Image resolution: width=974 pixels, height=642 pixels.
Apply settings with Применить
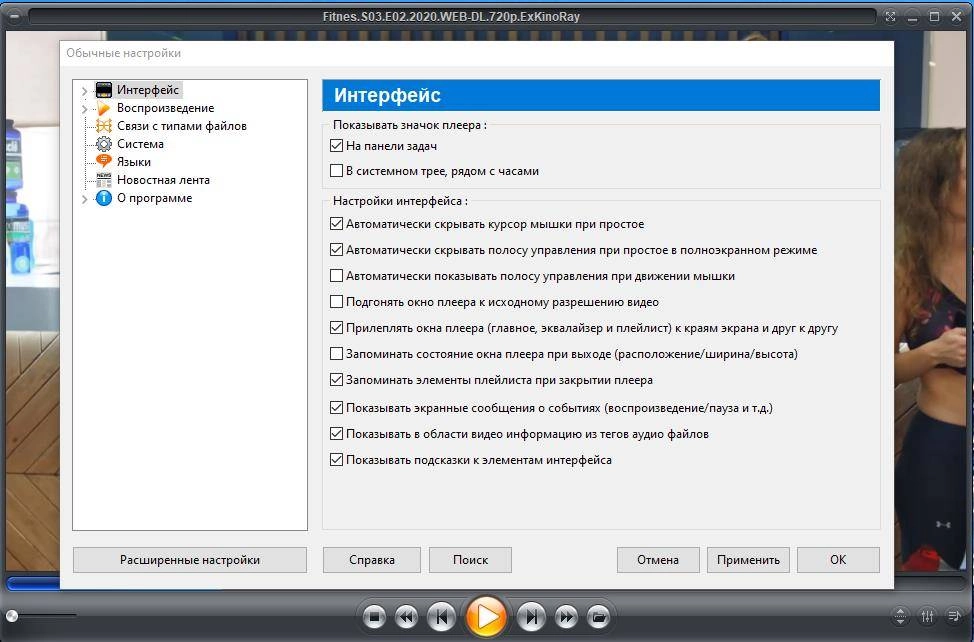748,560
